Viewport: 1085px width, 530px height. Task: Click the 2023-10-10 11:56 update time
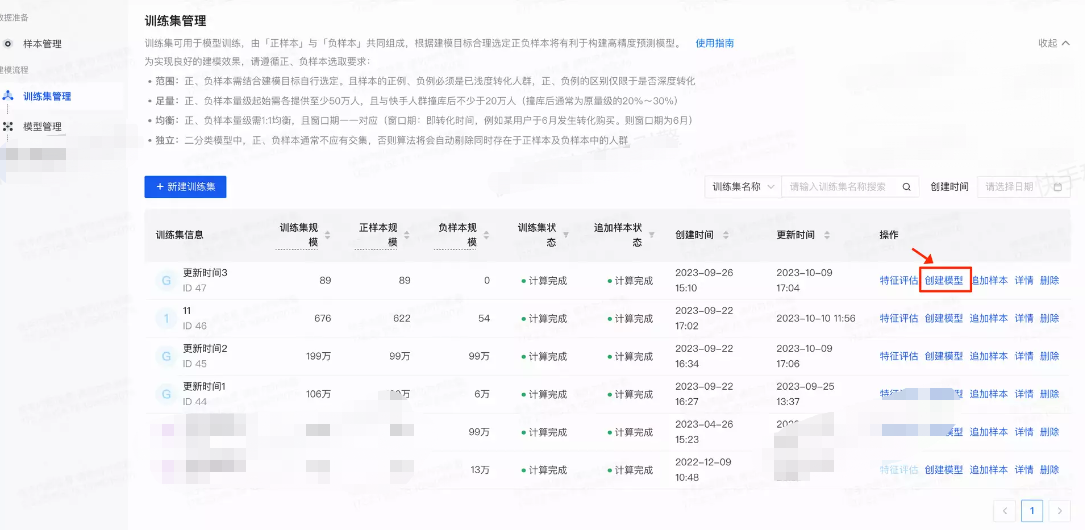point(816,318)
